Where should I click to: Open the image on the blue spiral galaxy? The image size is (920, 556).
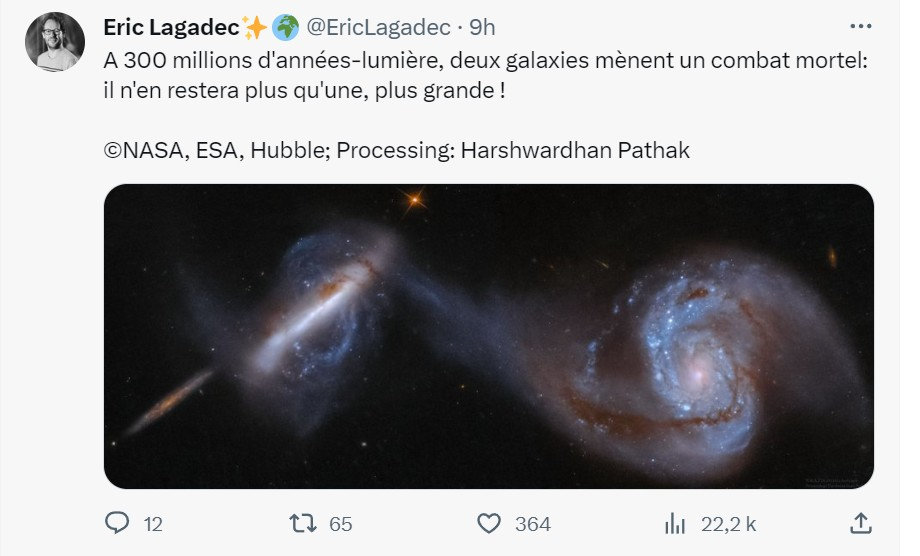698,358
